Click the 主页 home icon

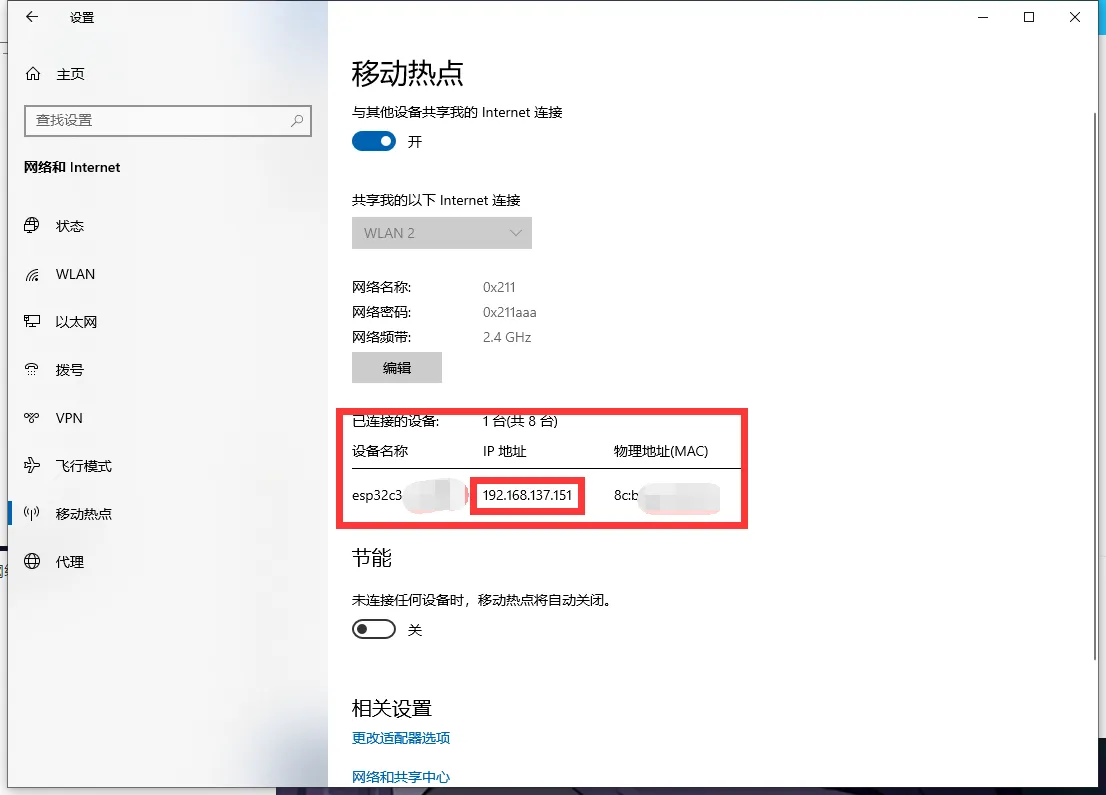click(33, 74)
